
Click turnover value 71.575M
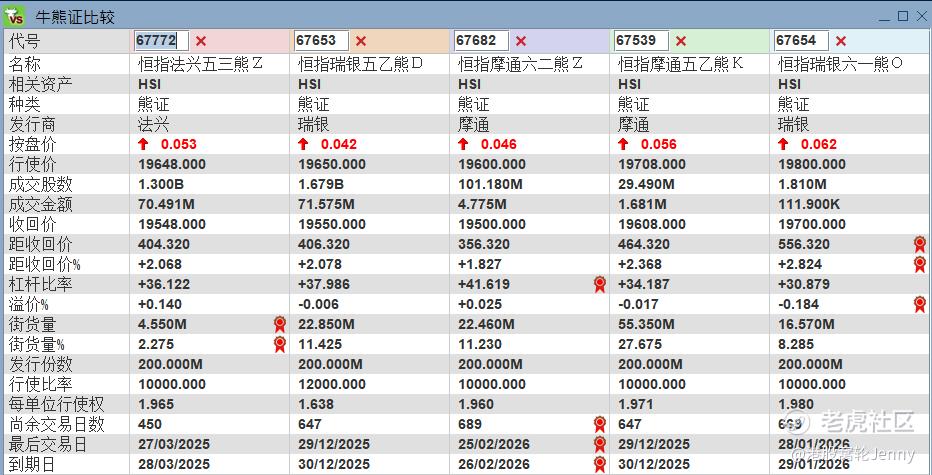tap(326, 205)
